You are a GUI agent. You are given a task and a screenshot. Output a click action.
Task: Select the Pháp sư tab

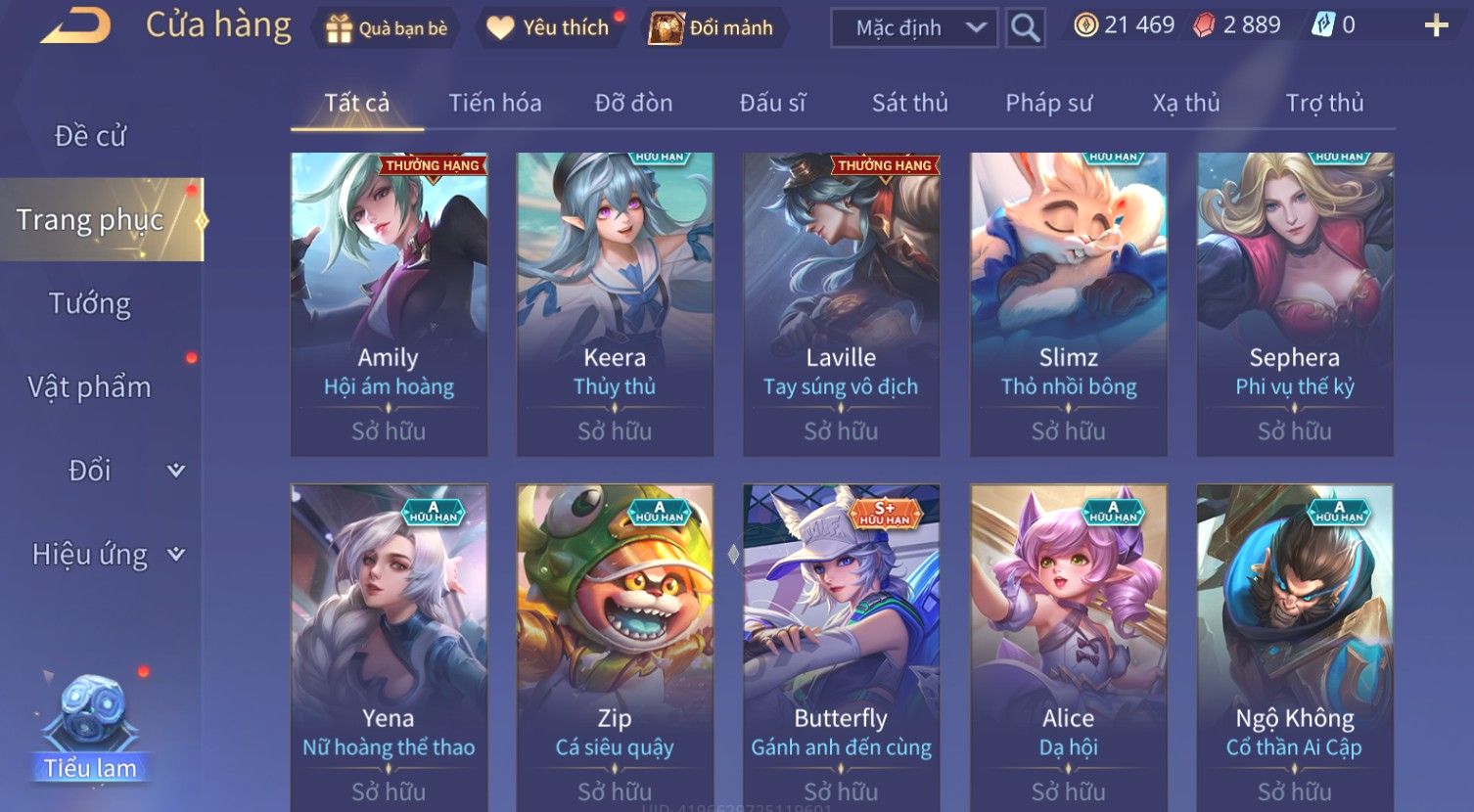pyautogui.click(x=1048, y=103)
